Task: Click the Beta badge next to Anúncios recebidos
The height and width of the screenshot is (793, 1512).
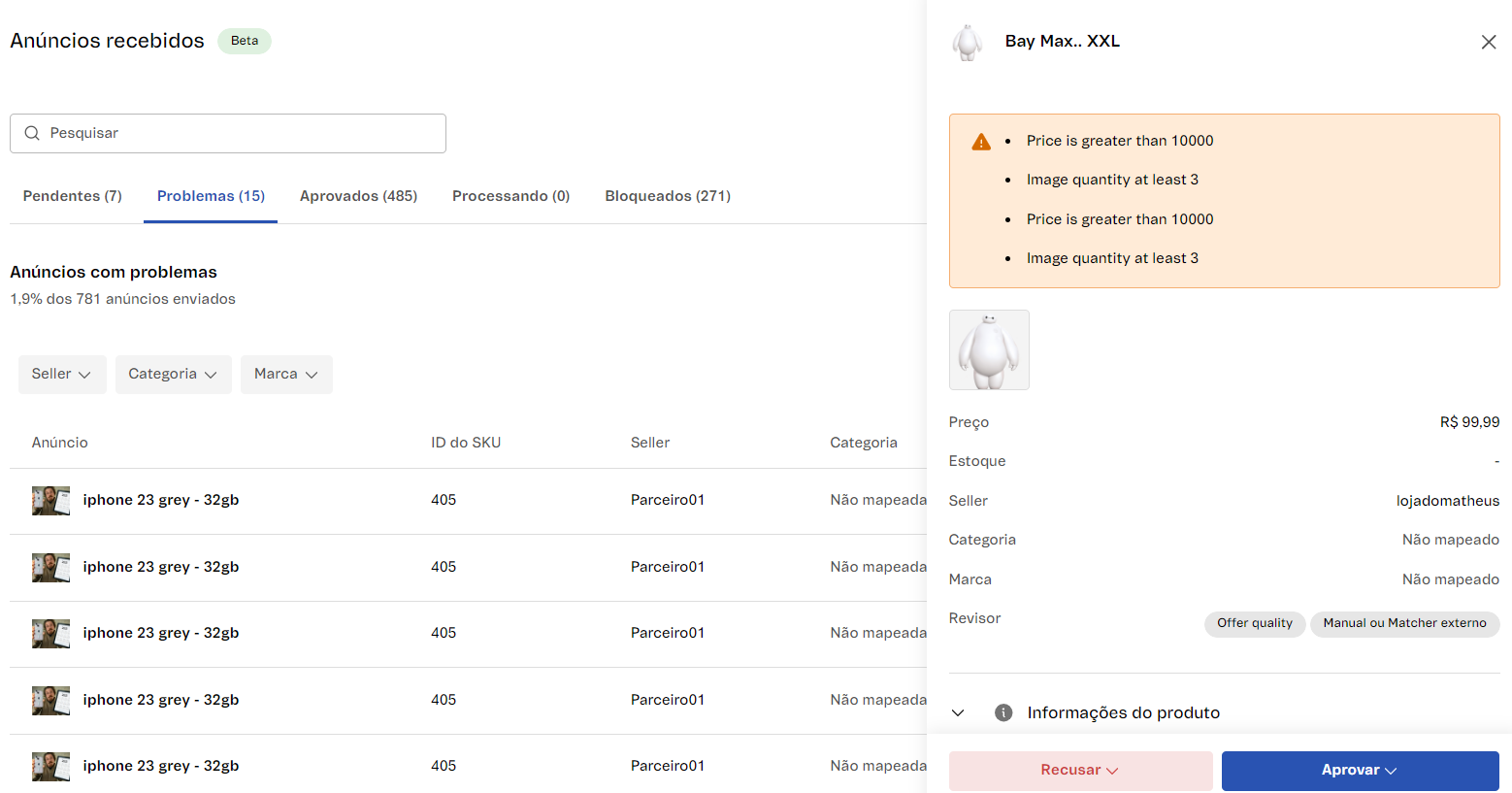Action: 244,41
